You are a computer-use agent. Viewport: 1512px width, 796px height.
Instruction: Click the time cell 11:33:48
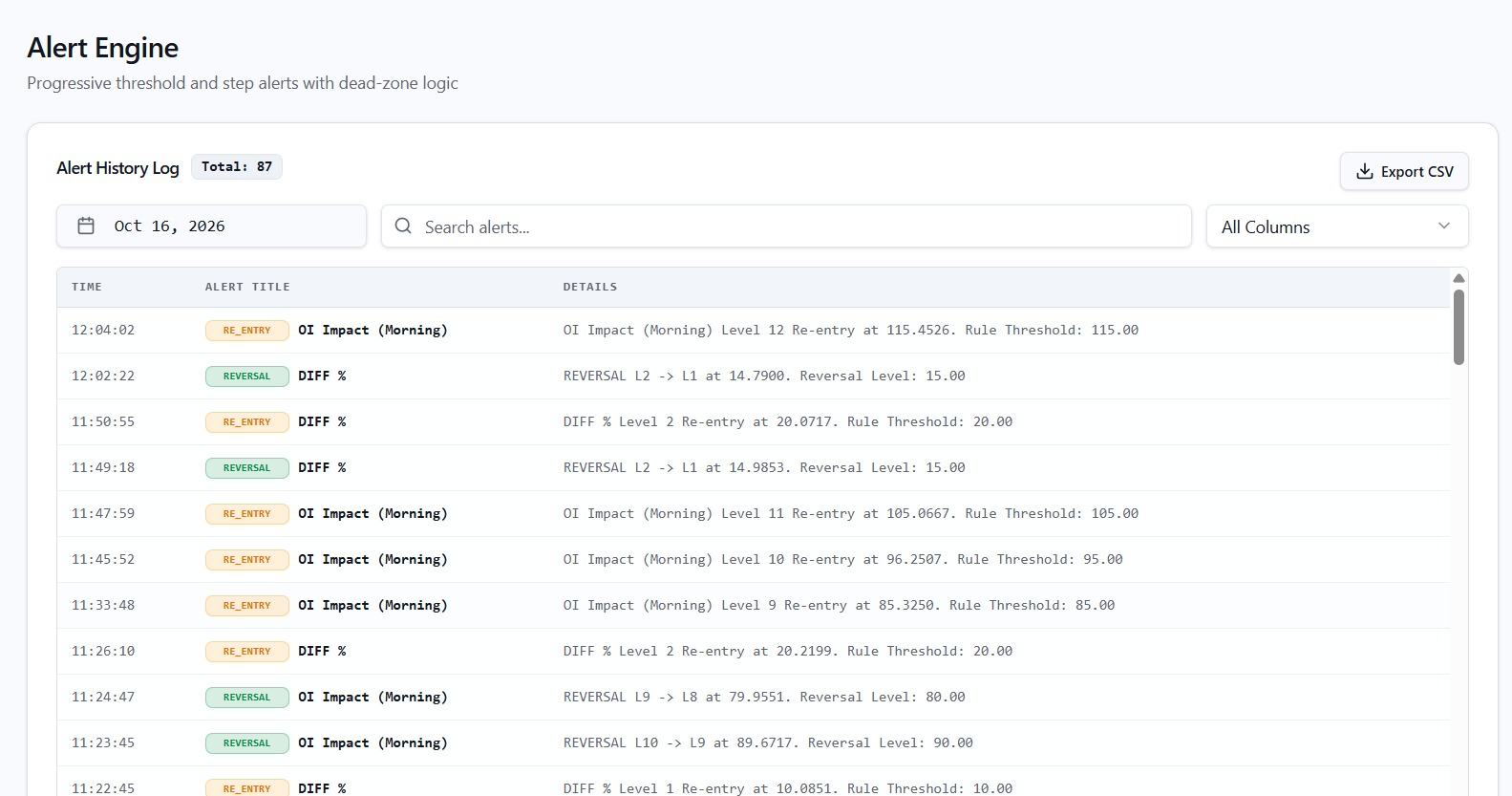(103, 606)
